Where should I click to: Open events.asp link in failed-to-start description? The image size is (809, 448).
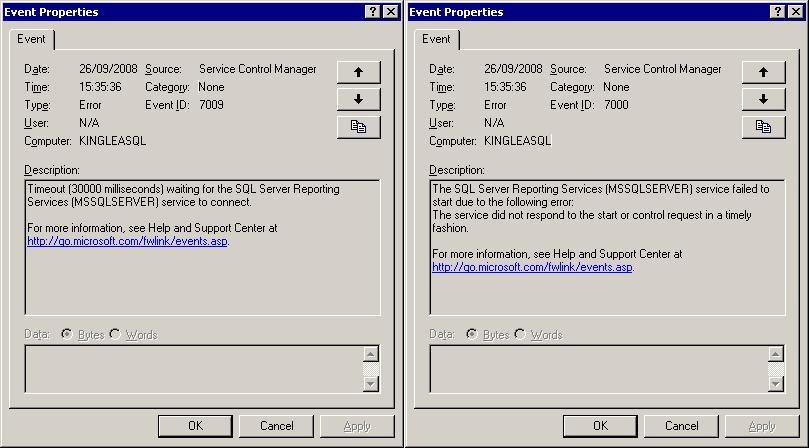[532, 267]
